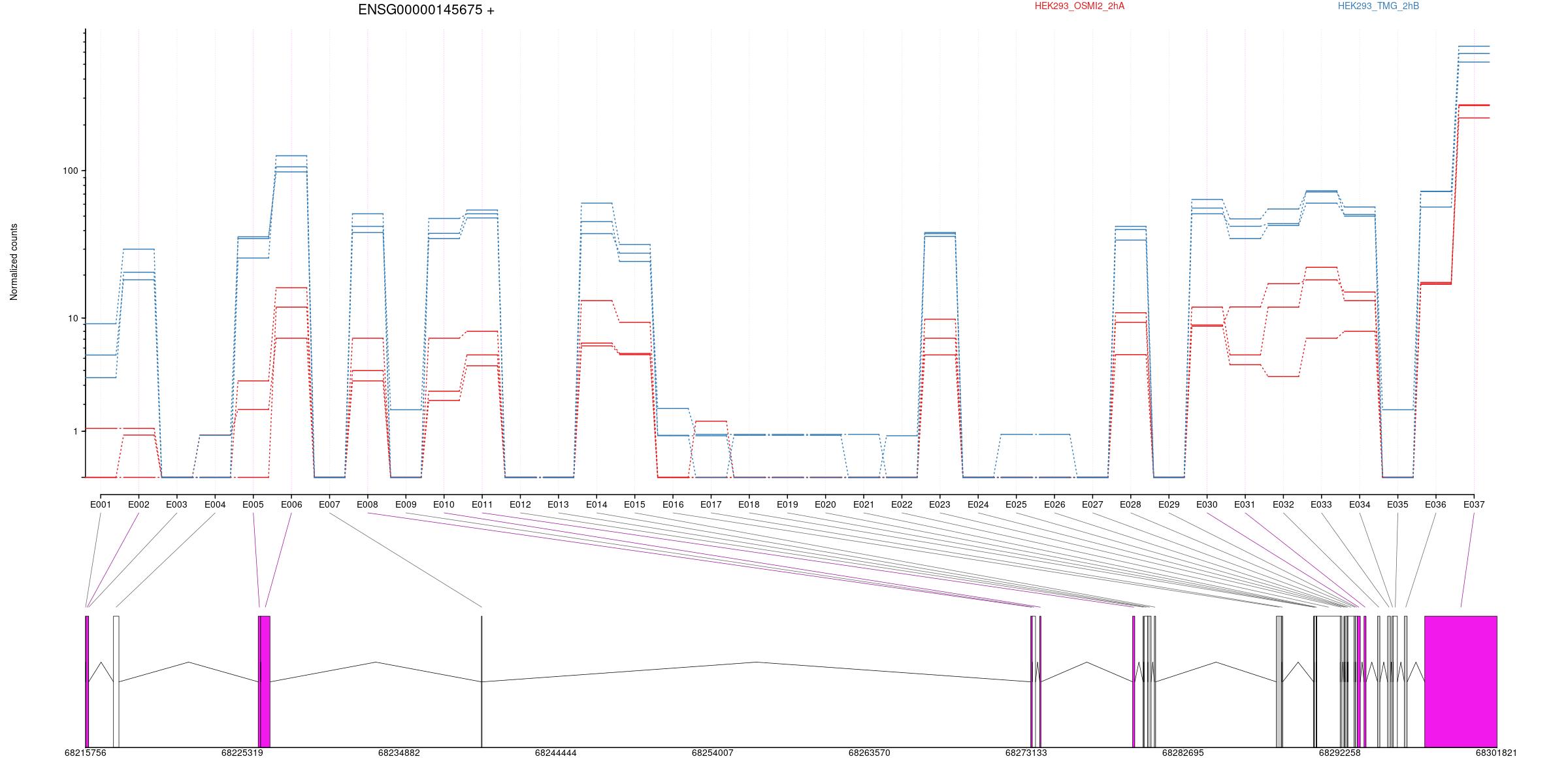This screenshot has width=1568, height=784.
Task: Select exon label E013
Action: [x=558, y=504]
